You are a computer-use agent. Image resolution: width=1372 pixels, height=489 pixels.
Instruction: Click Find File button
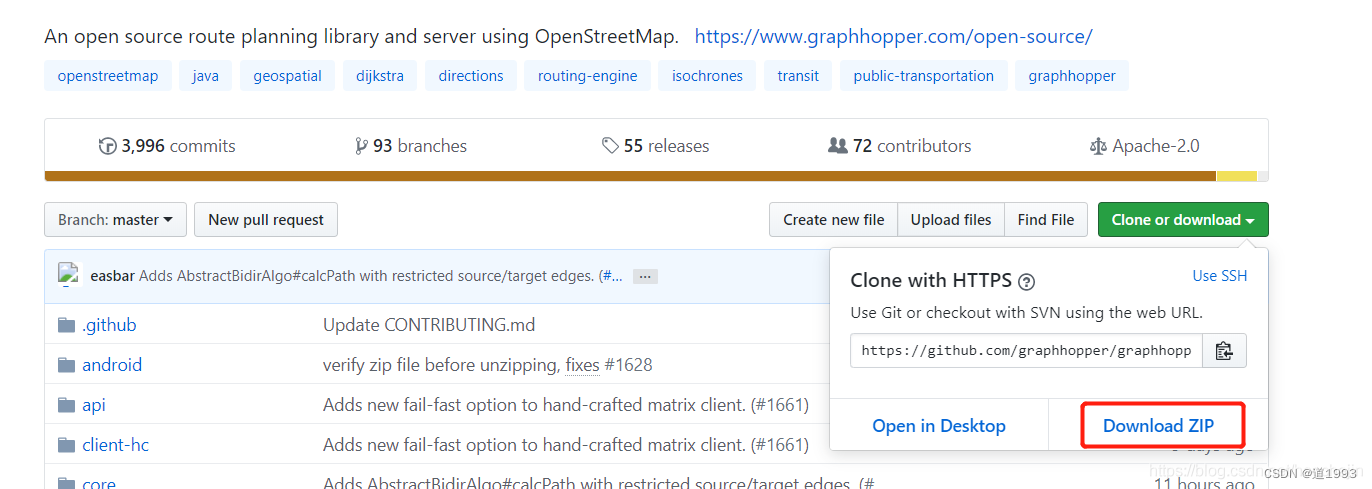[x=1046, y=220]
